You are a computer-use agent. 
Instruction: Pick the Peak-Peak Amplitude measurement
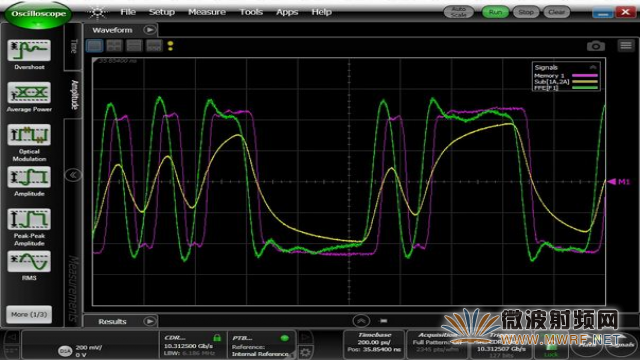(29, 219)
